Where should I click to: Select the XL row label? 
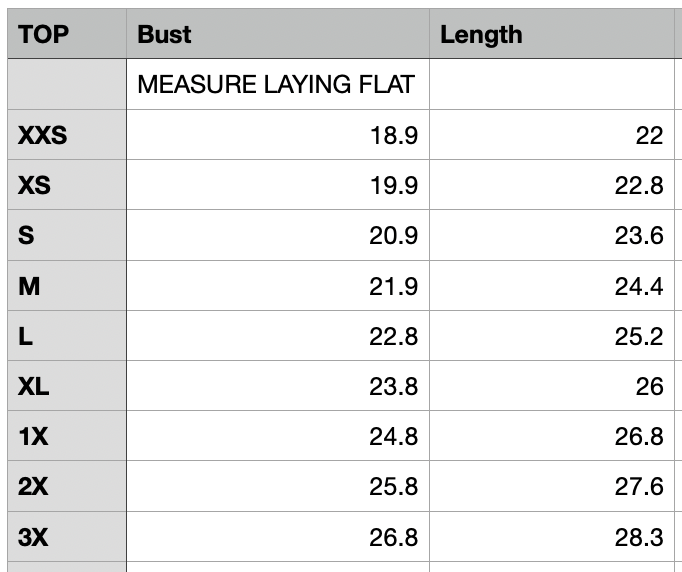[67, 386]
